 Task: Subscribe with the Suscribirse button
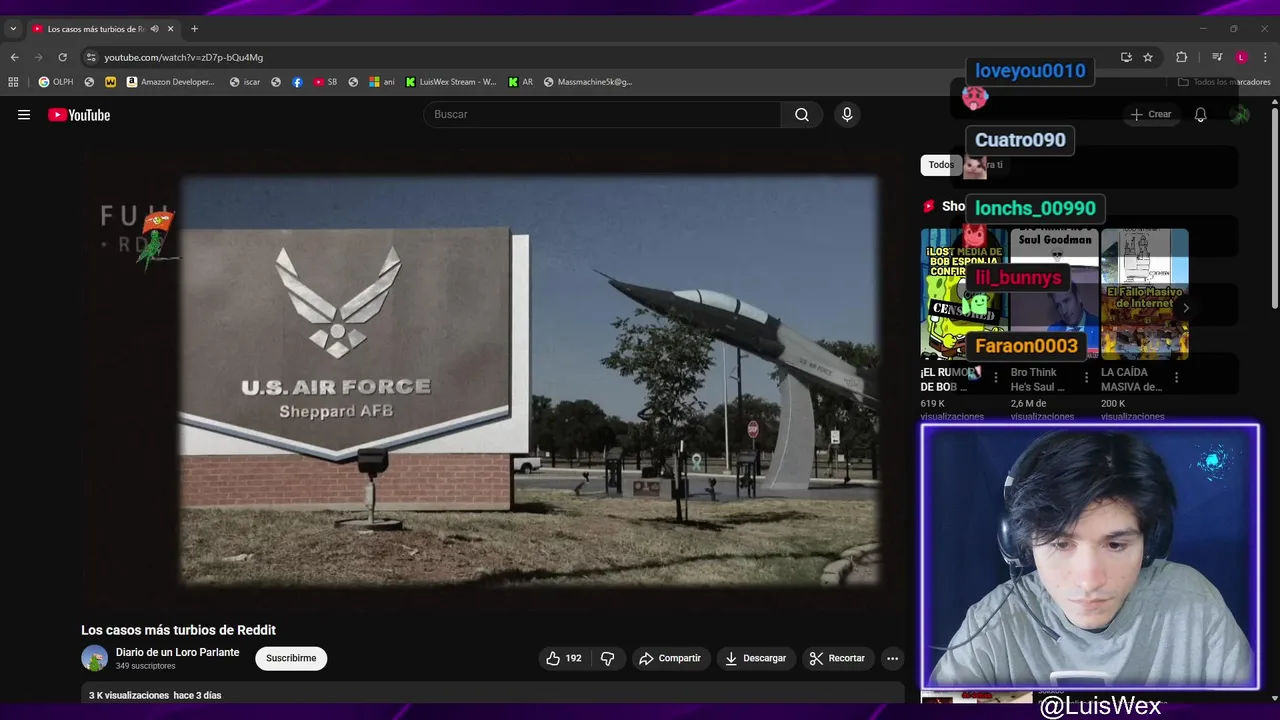(291, 658)
